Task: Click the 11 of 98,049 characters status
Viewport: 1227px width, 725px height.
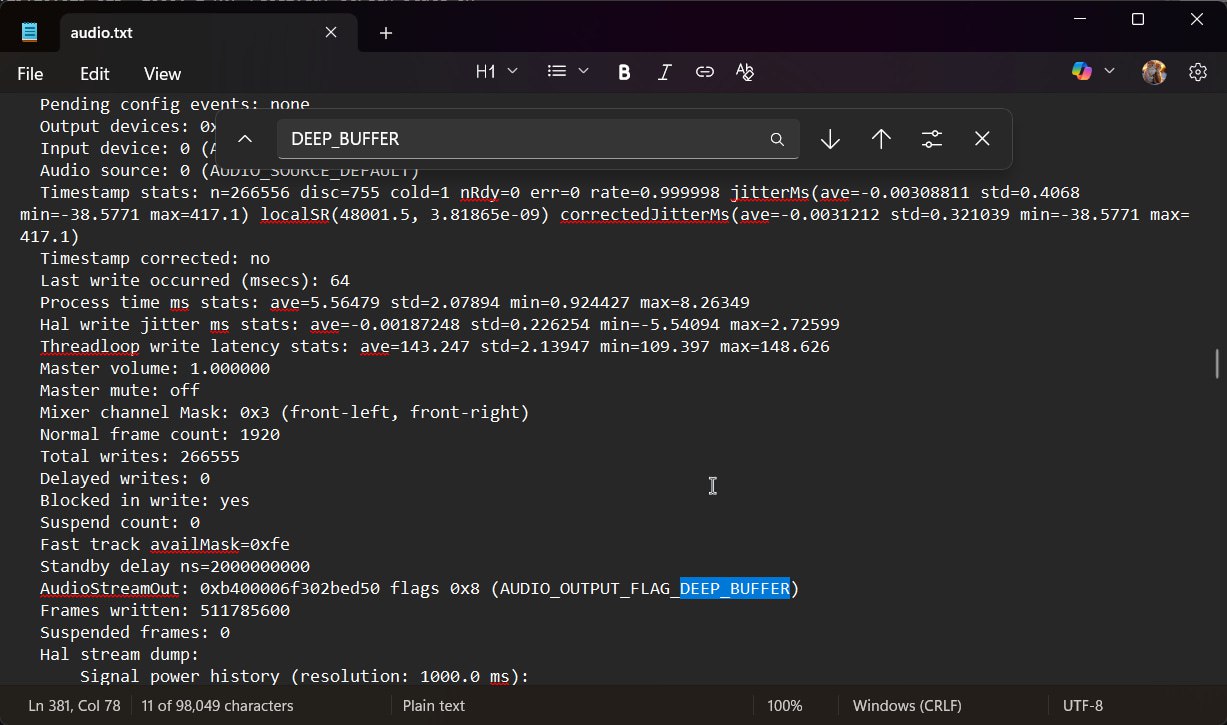Action: coord(217,705)
